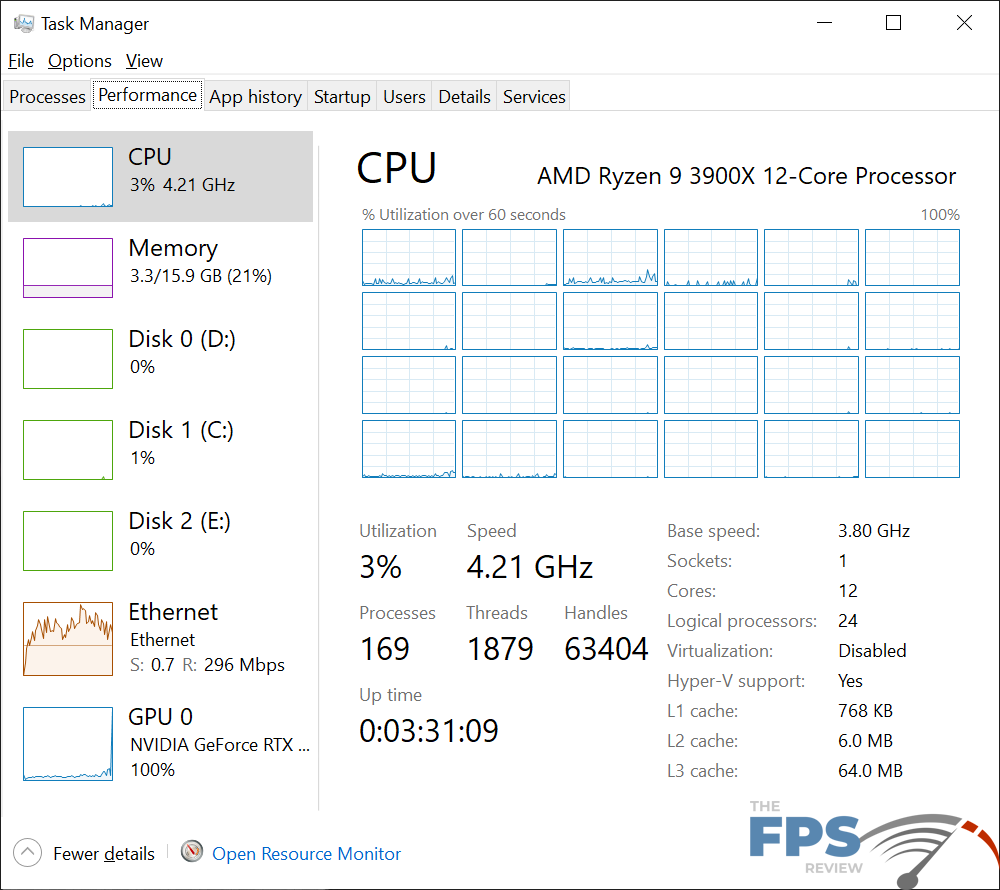Minimize the Task Manager window

point(825,23)
